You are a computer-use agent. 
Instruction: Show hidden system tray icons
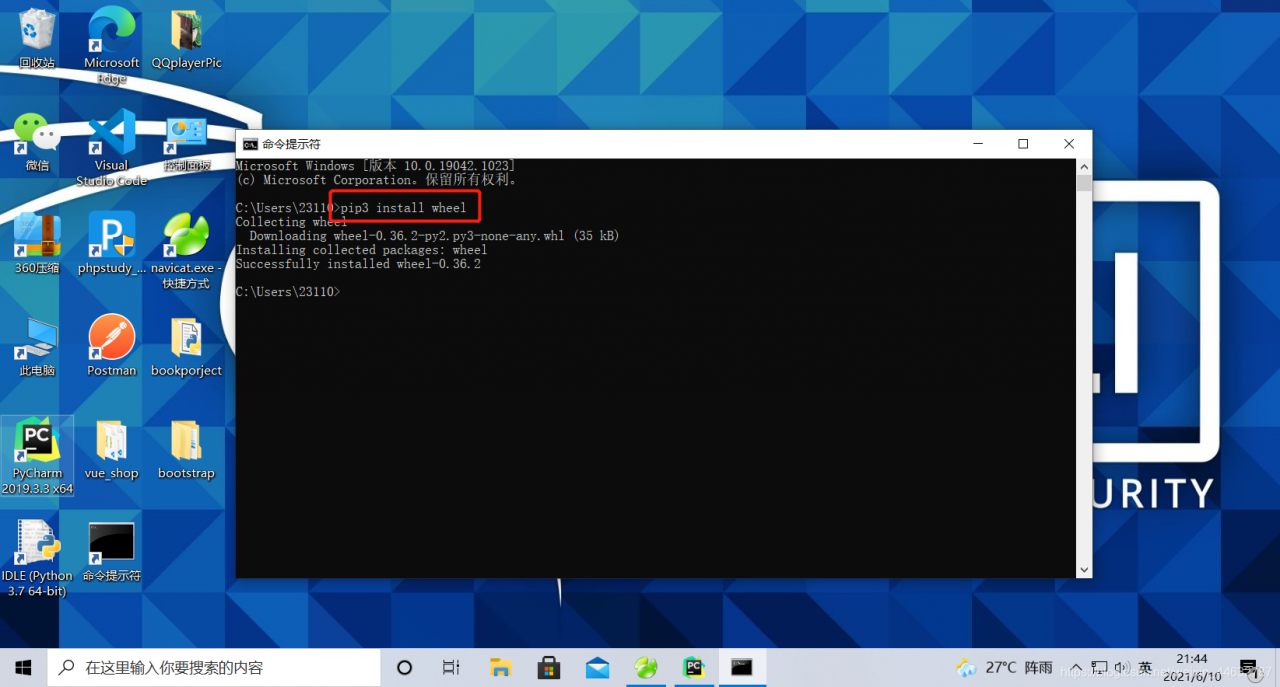(1076, 667)
